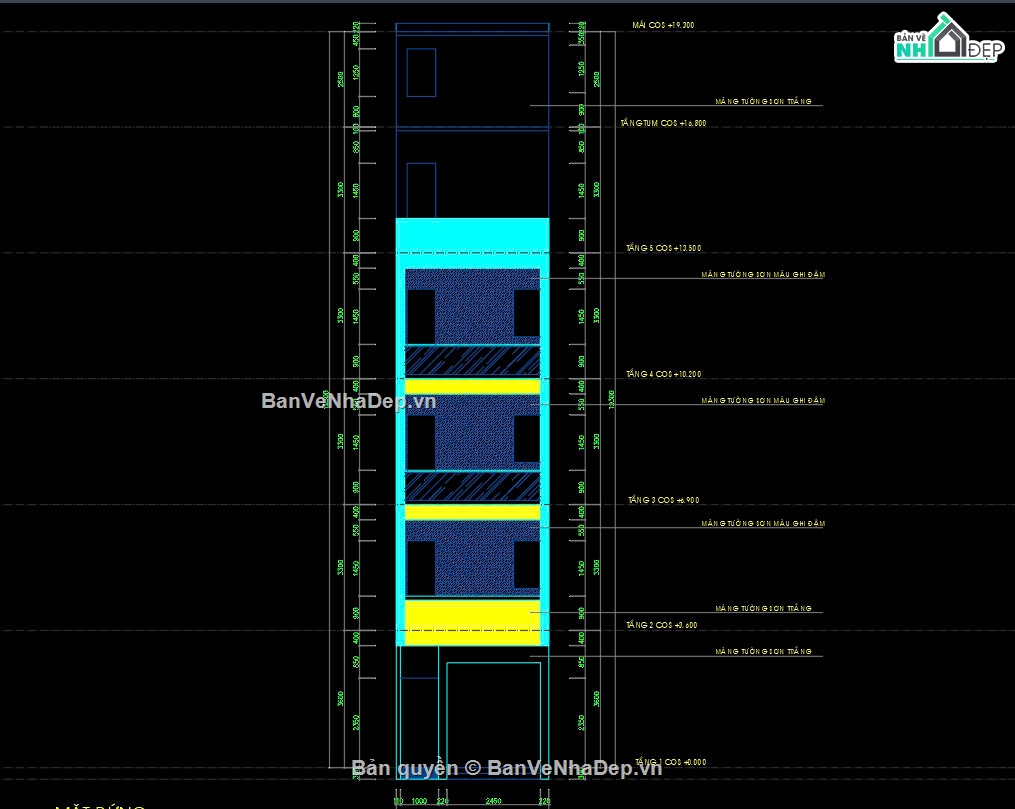This screenshot has height=809, width=1015.
Task: Open the Bản quyền © BanVeNhaDep.vn copyright text
Action: (x=506, y=768)
